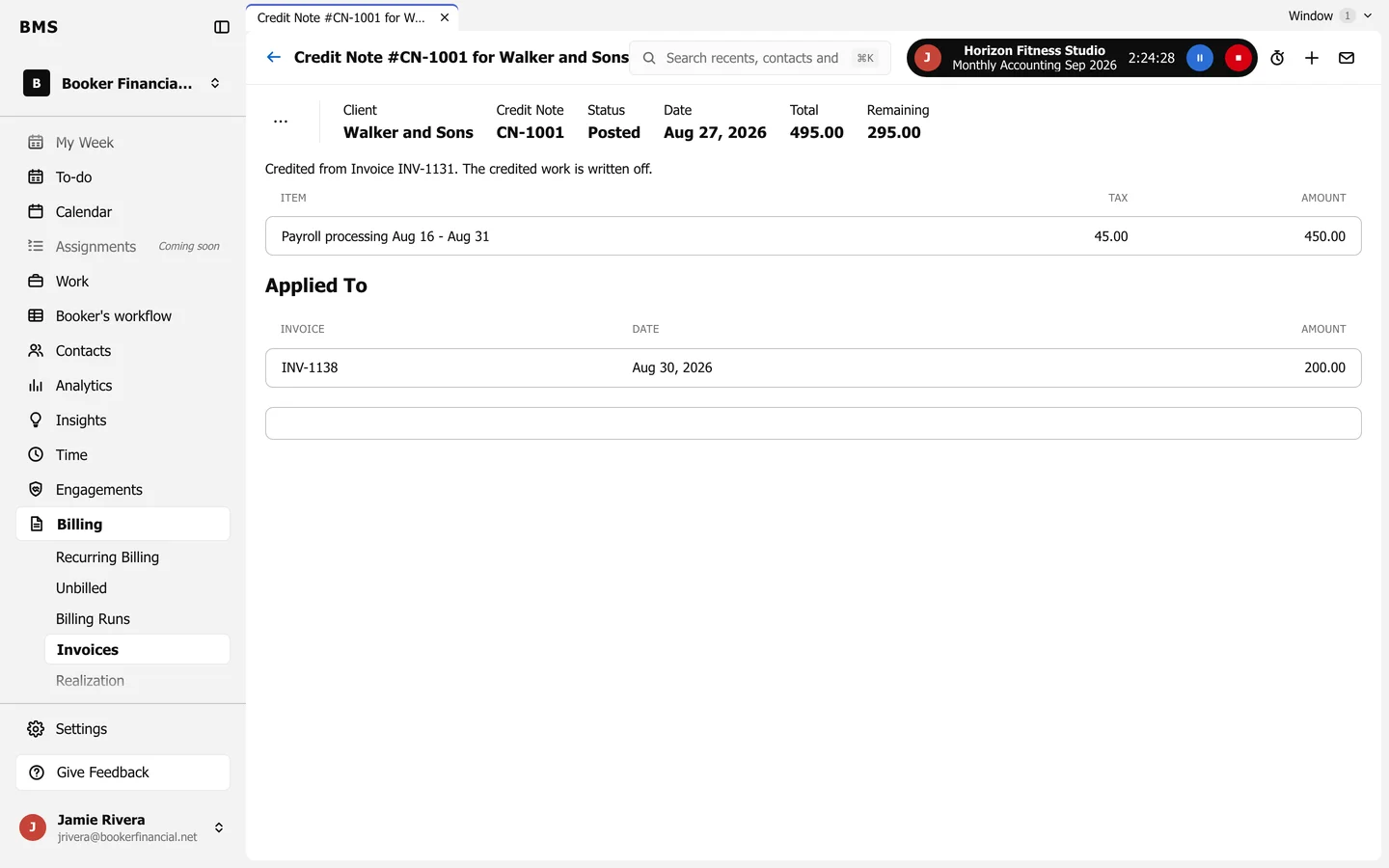Click the Payroll processing Aug 16 - Aug 31 row
The width and height of the screenshot is (1389, 868).
813,236
